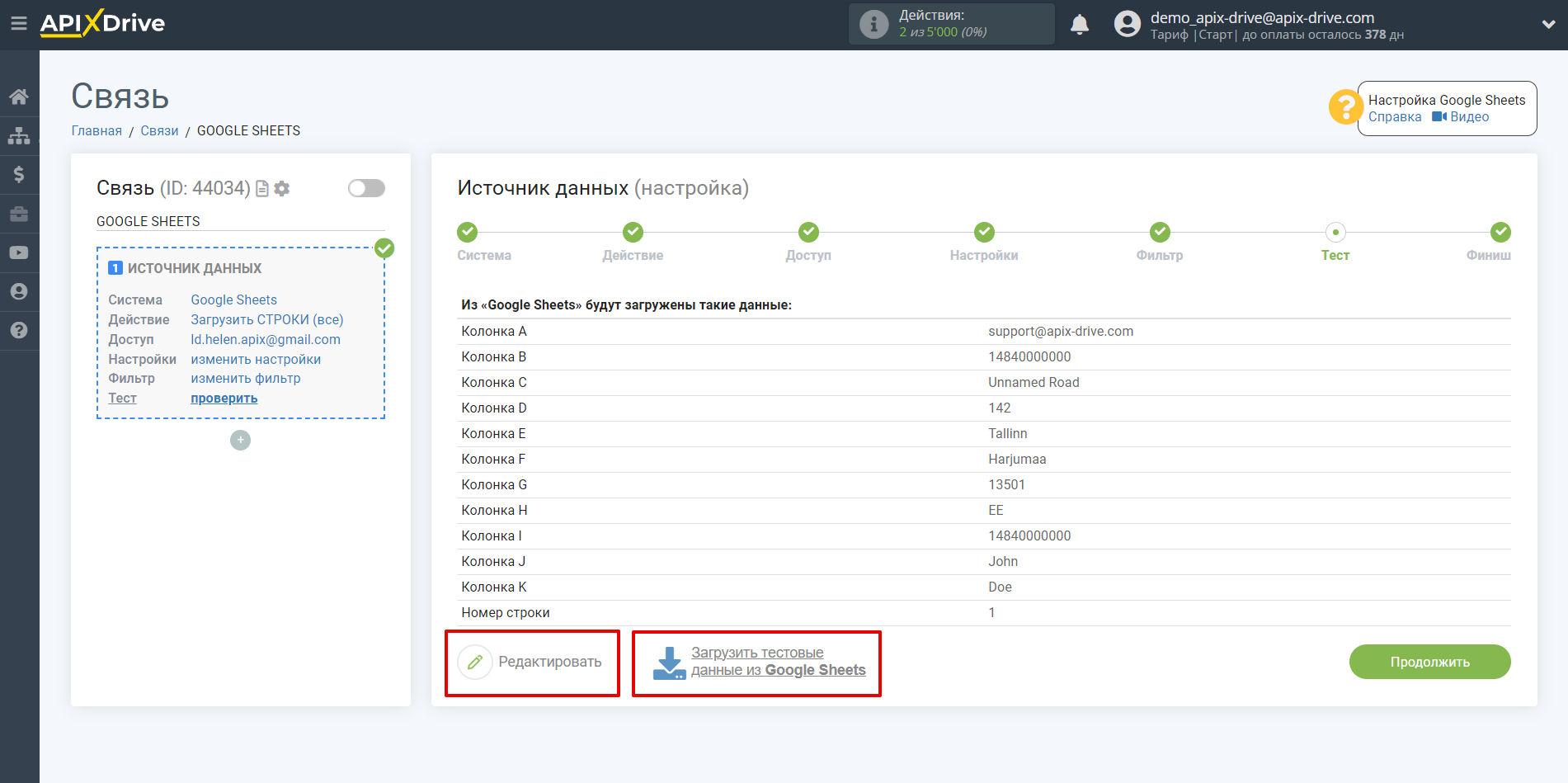Open billing dollar icon in sidebar
1568x783 pixels.
click(19, 174)
